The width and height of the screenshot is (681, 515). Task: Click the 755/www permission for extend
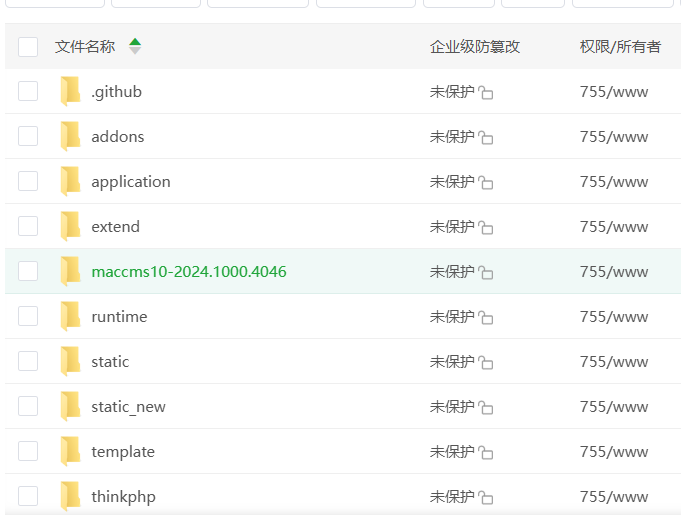(x=614, y=226)
